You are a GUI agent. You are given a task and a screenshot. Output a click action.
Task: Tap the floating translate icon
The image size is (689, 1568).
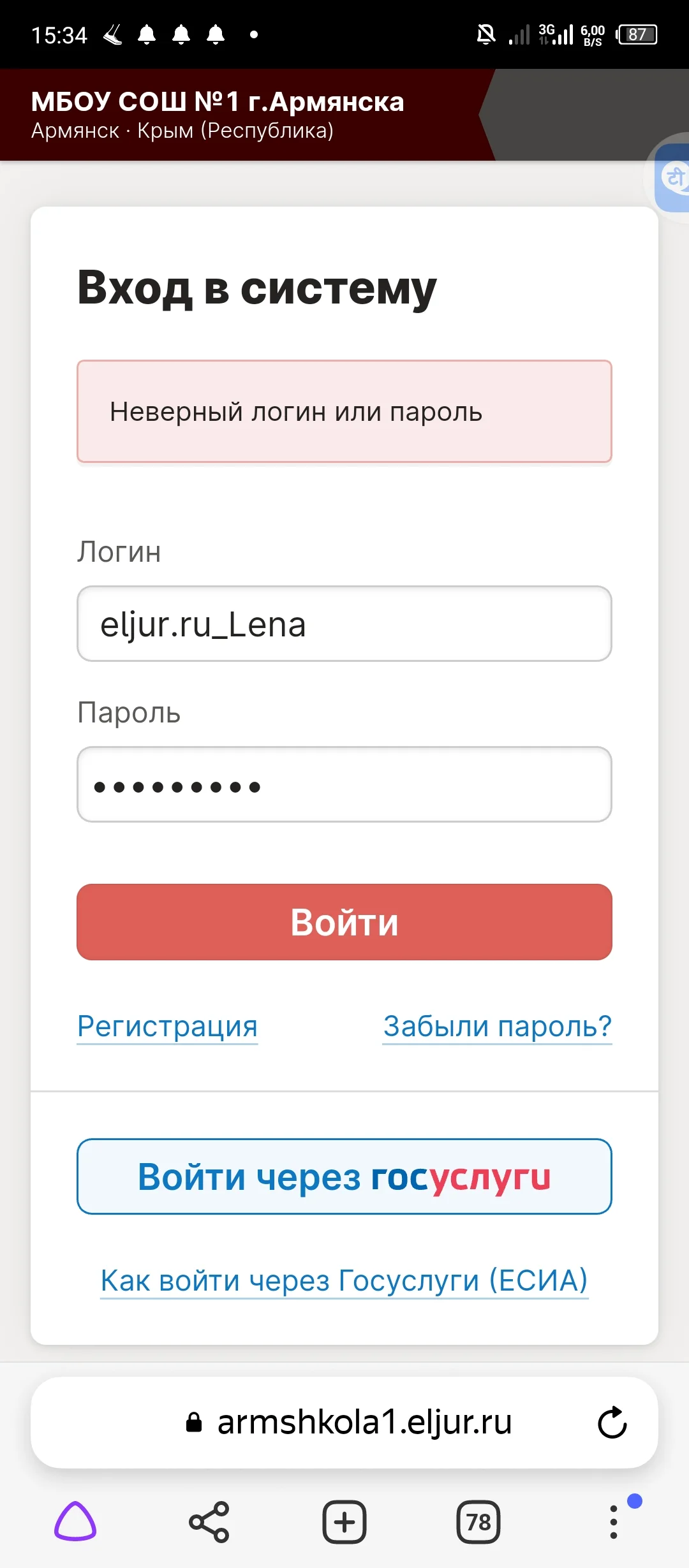674,178
